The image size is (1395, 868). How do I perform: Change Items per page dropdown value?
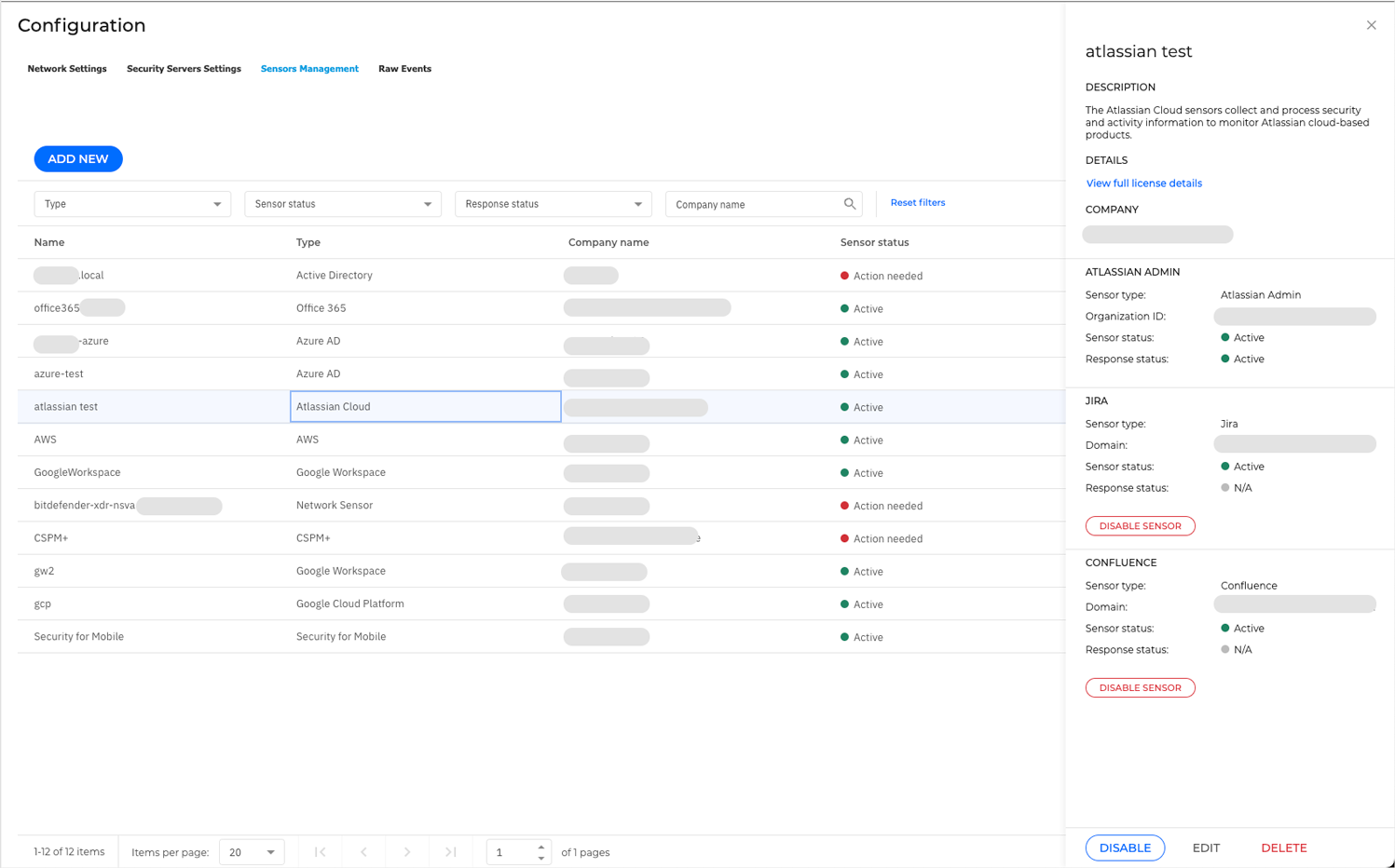(x=252, y=852)
